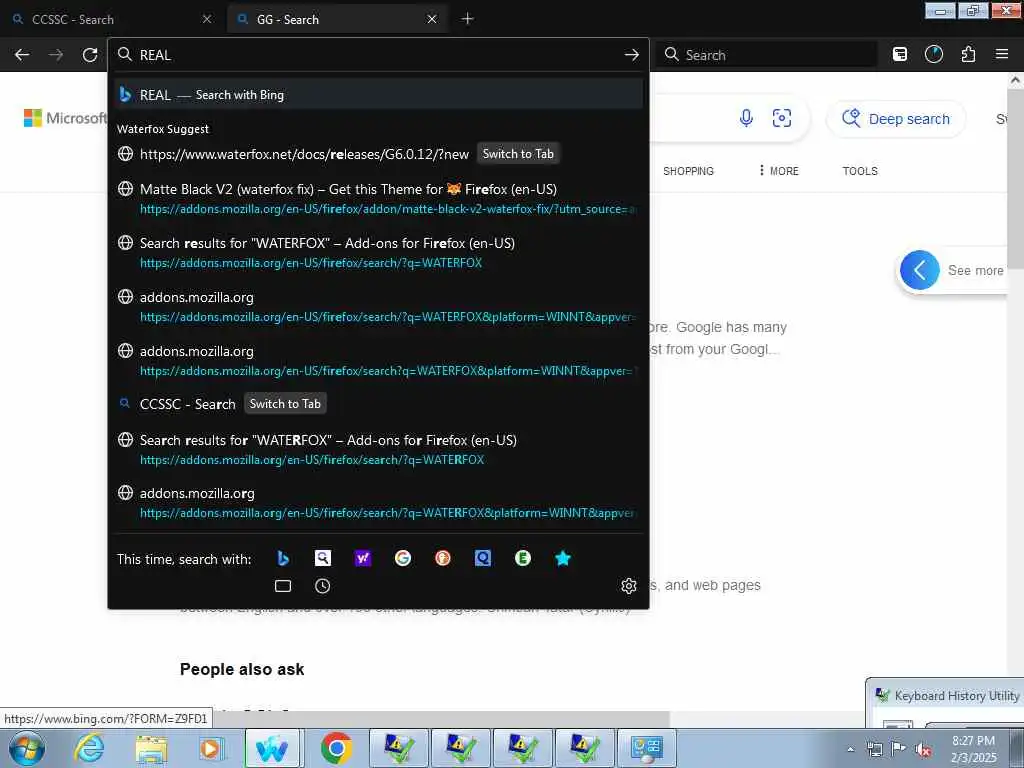Open Windows Explorer folder in taskbar
Image resolution: width=1024 pixels, height=768 pixels.
pyautogui.click(x=151, y=748)
